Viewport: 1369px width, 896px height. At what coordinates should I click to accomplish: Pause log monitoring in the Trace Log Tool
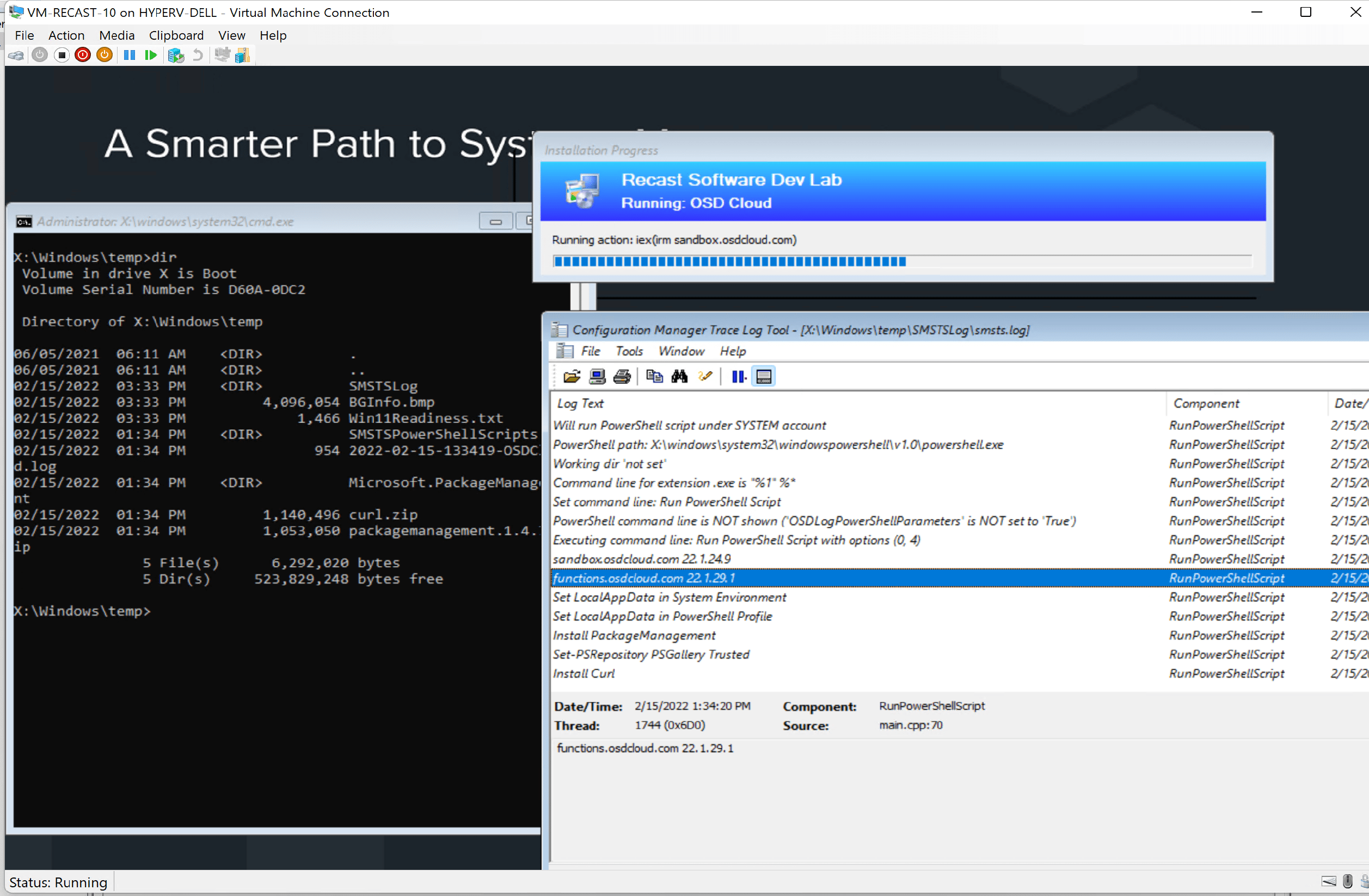[738, 376]
